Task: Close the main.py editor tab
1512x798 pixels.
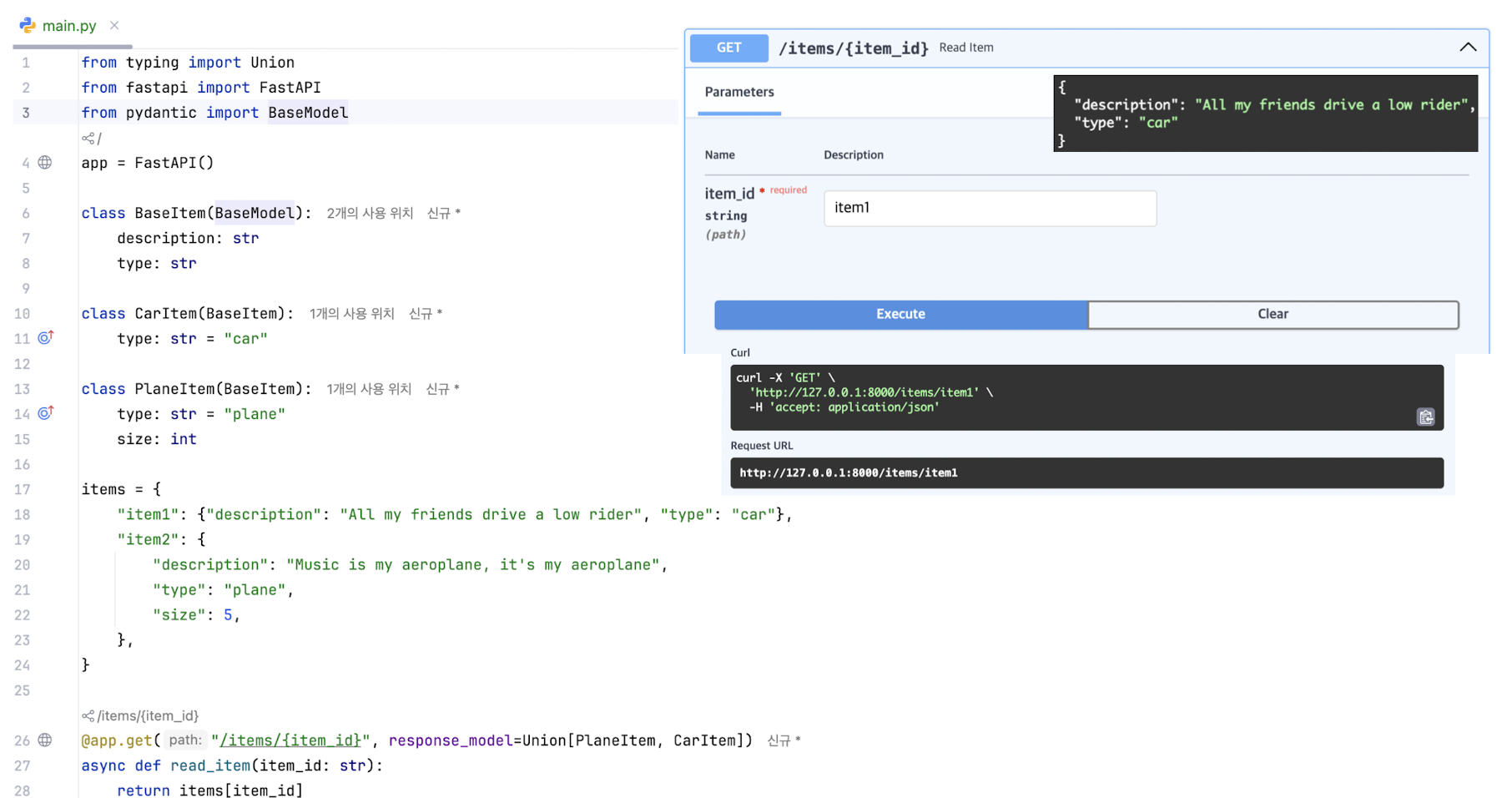Action: 114,25
